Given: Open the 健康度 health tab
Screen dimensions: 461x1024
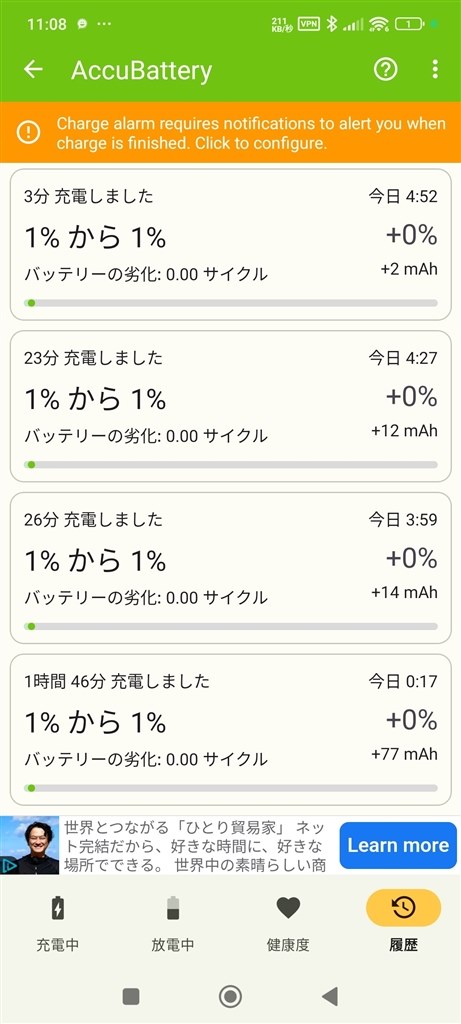Looking at the screenshot, I should 288,923.
